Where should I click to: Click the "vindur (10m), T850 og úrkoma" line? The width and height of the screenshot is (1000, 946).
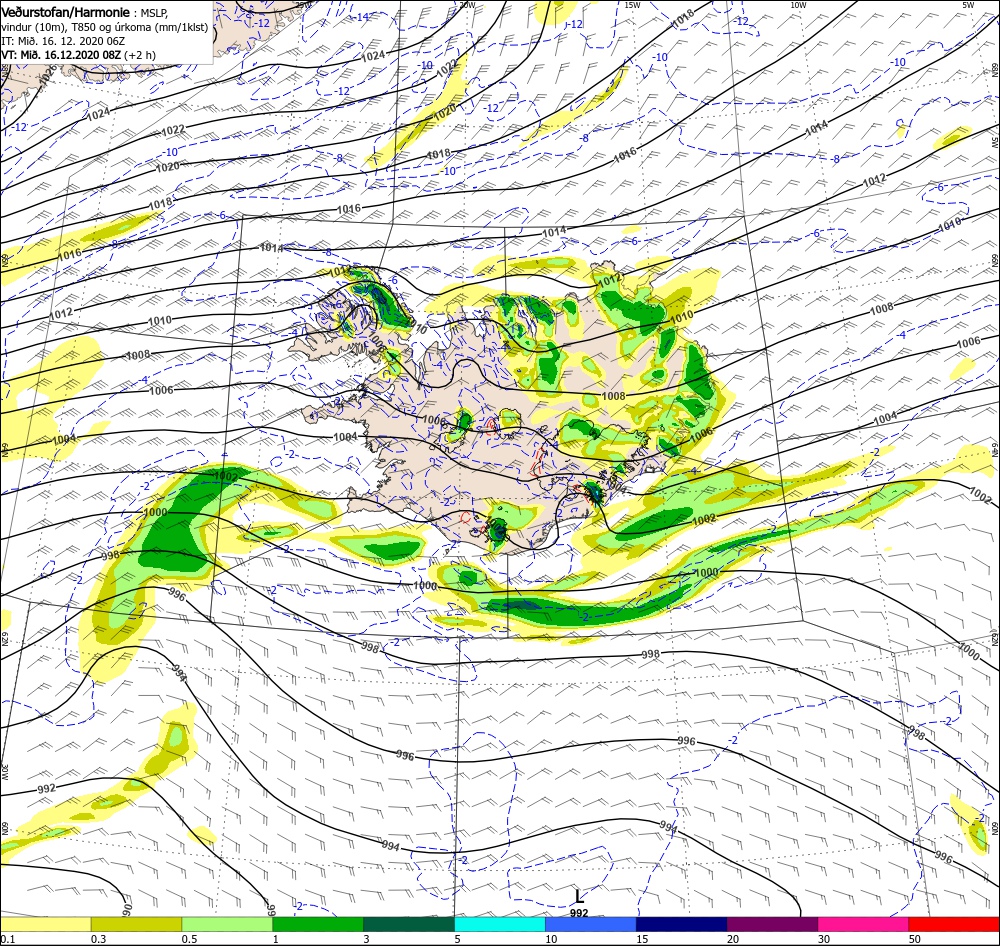tap(105, 27)
